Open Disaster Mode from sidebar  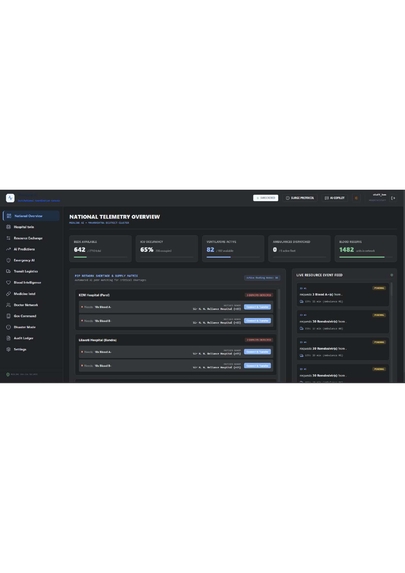(31, 327)
